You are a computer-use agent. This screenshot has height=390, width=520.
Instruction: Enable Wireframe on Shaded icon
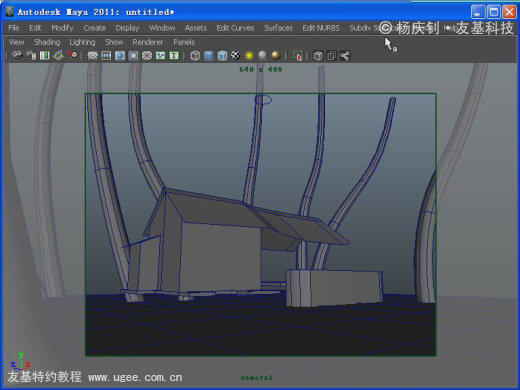[222, 56]
